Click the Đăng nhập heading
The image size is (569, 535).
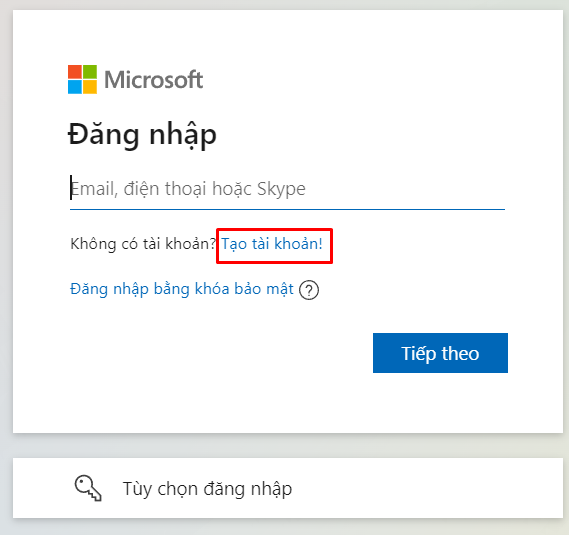tap(142, 135)
